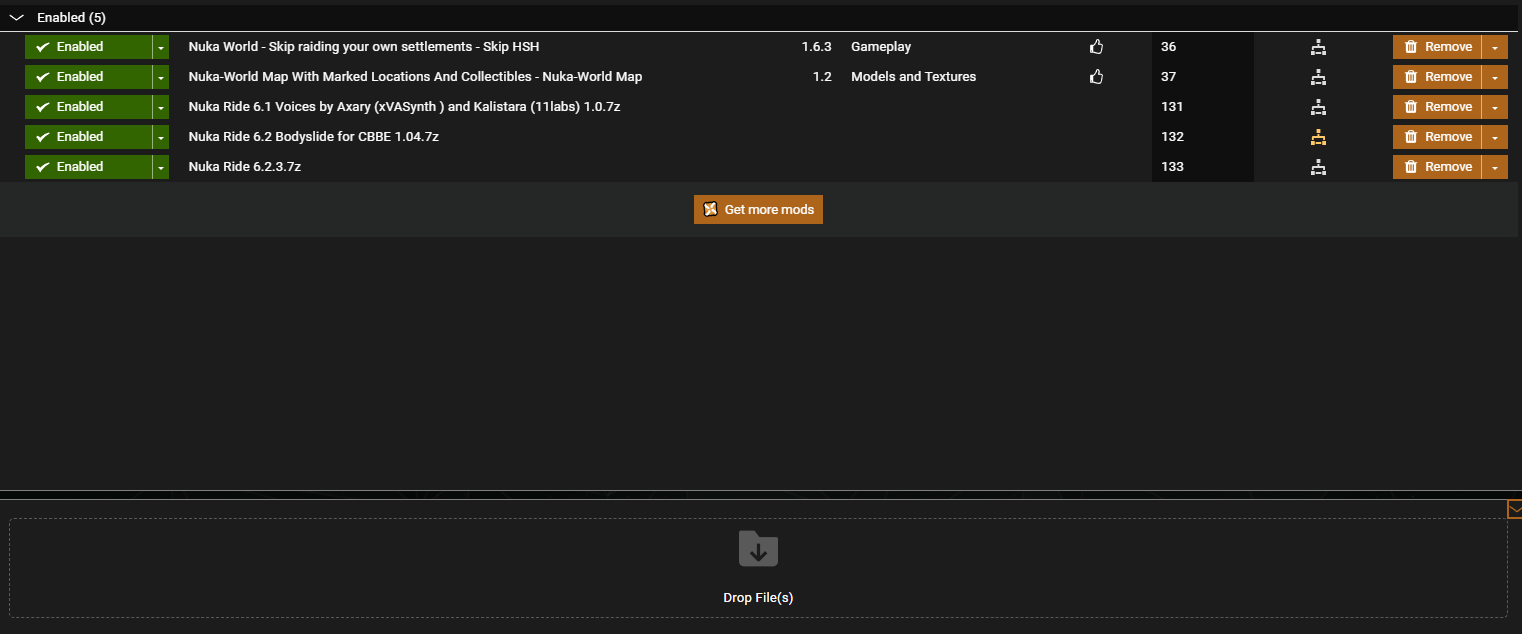The height and width of the screenshot is (634, 1522).
Task: Open dependencies icon for Skip HSH mod
Action: 1318,47
